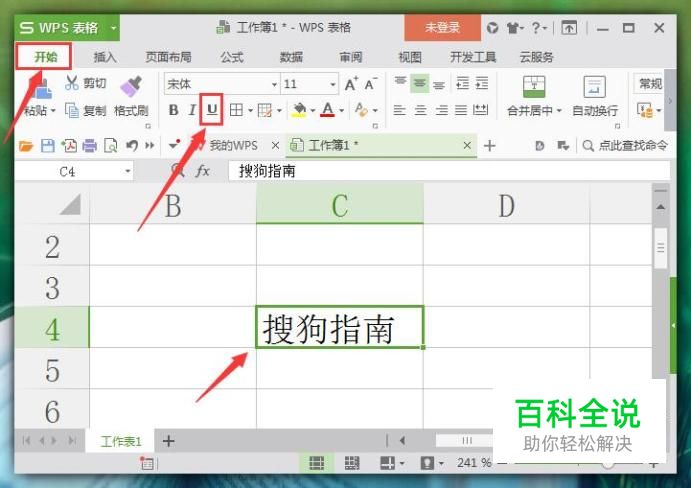This screenshot has height=488, width=691.
Task: Click the plus to add new document tab
Action: tap(490, 145)
